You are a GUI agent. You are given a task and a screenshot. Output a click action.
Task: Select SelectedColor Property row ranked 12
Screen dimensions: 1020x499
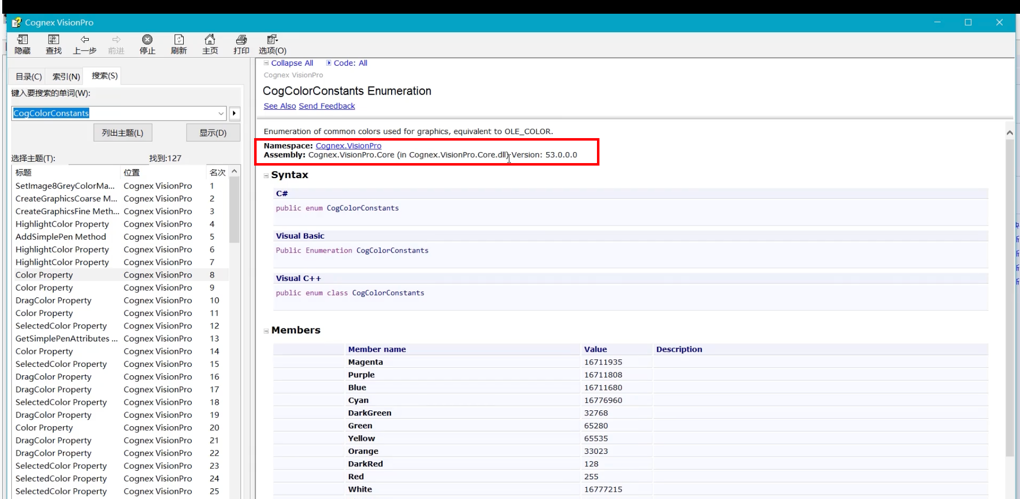click(120, 325)
